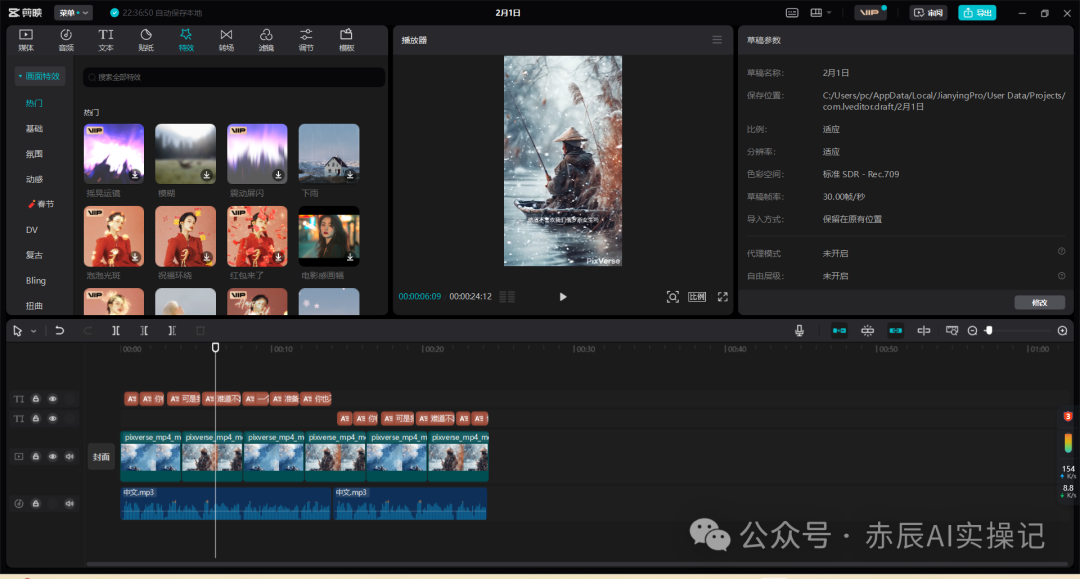Toggle clip linkage in timeline toolbar
Viewport: 1080px width, 579px height.
pos(895,330)
